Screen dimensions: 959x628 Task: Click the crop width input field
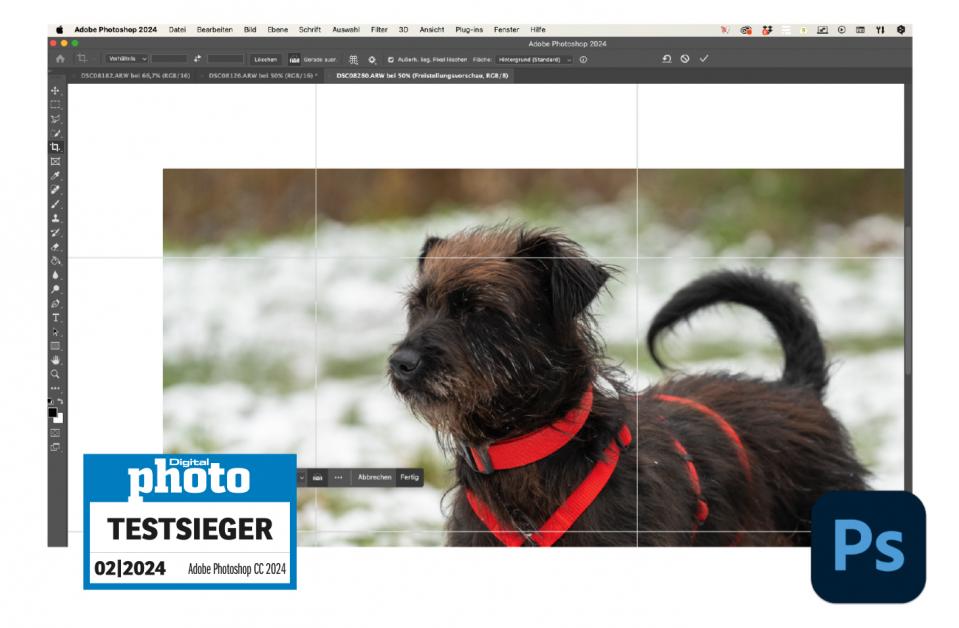click(170, 59)
